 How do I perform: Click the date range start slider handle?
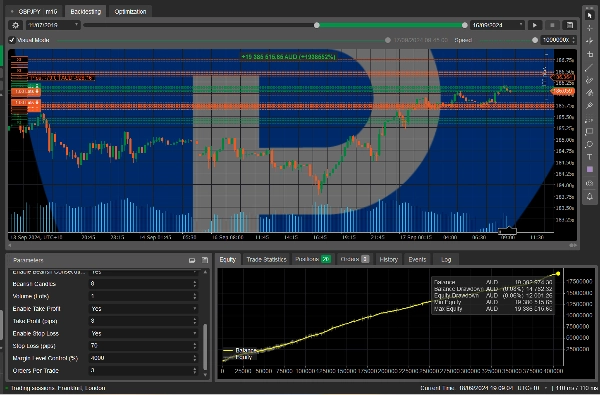pyautogui.click(x=316, y=25)
